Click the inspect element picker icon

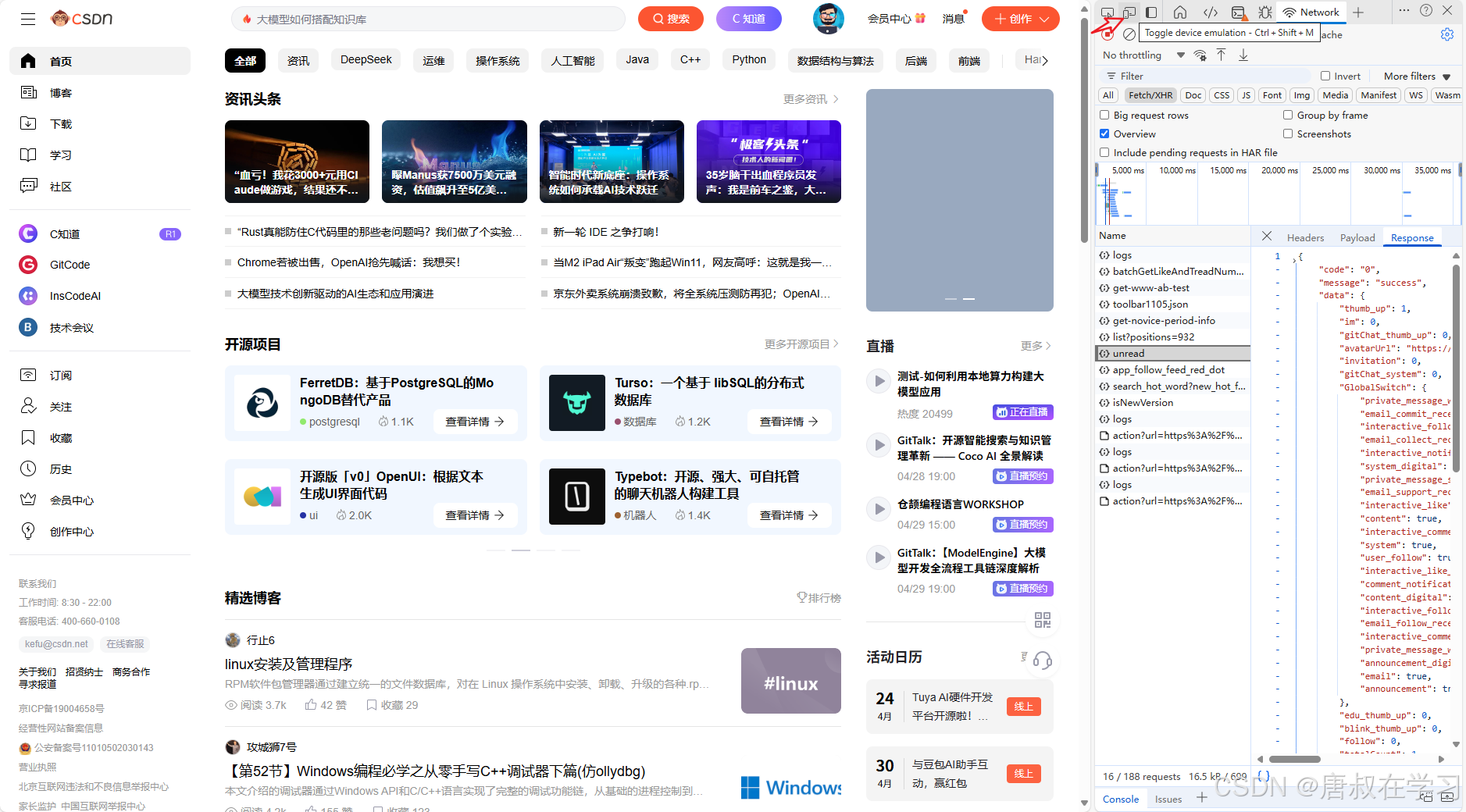click(x=1108, y=12)
